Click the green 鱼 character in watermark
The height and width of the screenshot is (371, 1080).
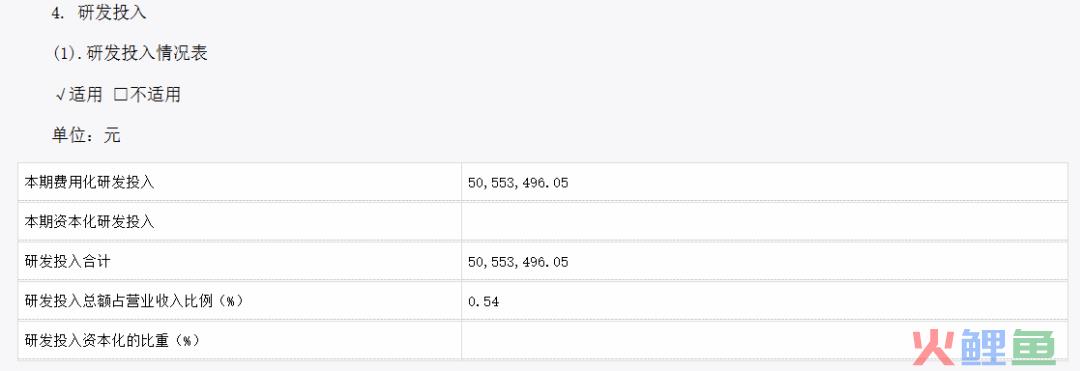coord(1032,348)
